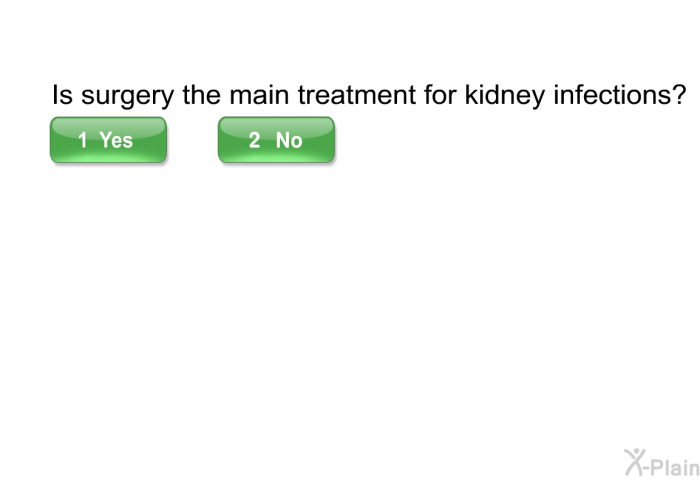The image size is (700, 480).
Task: Choose option 1 labeled Yes
Action: pyautogui.click(x=108, y=140)
